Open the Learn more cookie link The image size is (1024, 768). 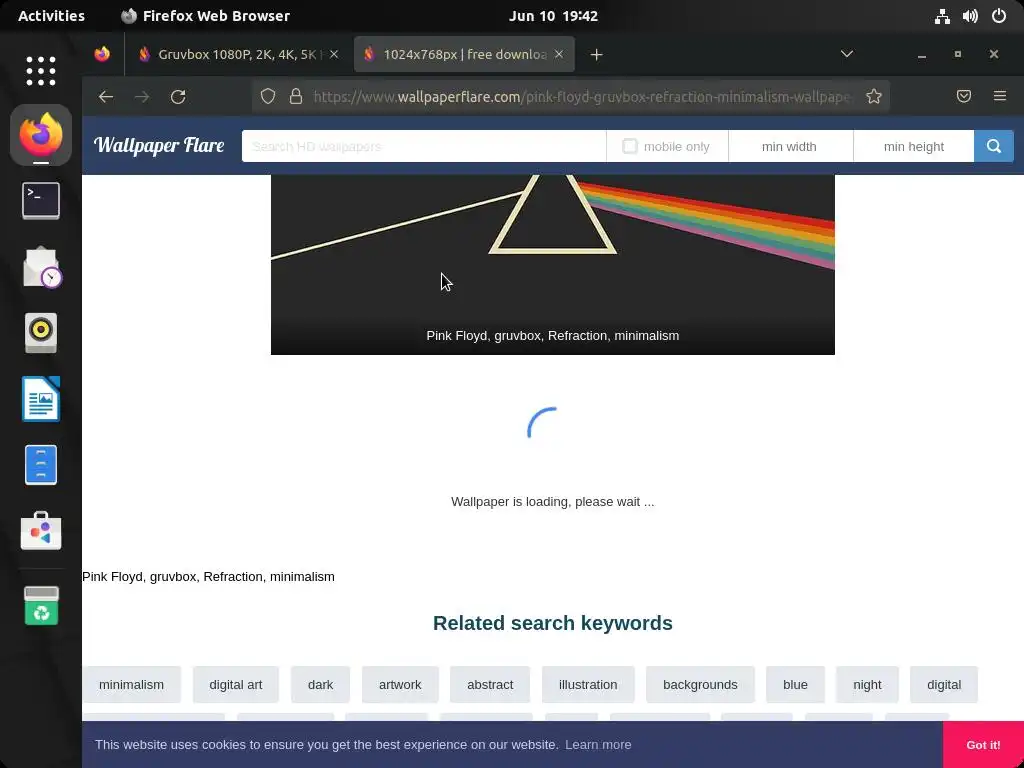point(598,744)
